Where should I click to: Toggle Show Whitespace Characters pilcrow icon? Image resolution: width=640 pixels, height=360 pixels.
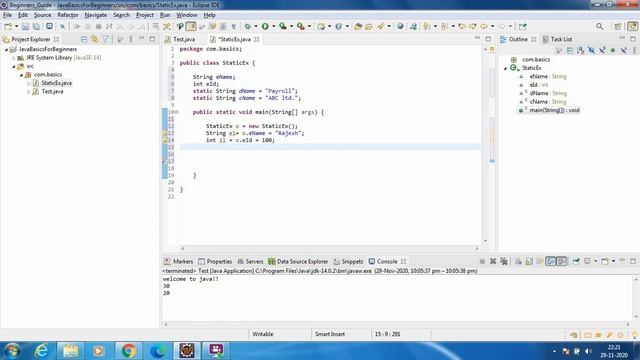(233, 27)
